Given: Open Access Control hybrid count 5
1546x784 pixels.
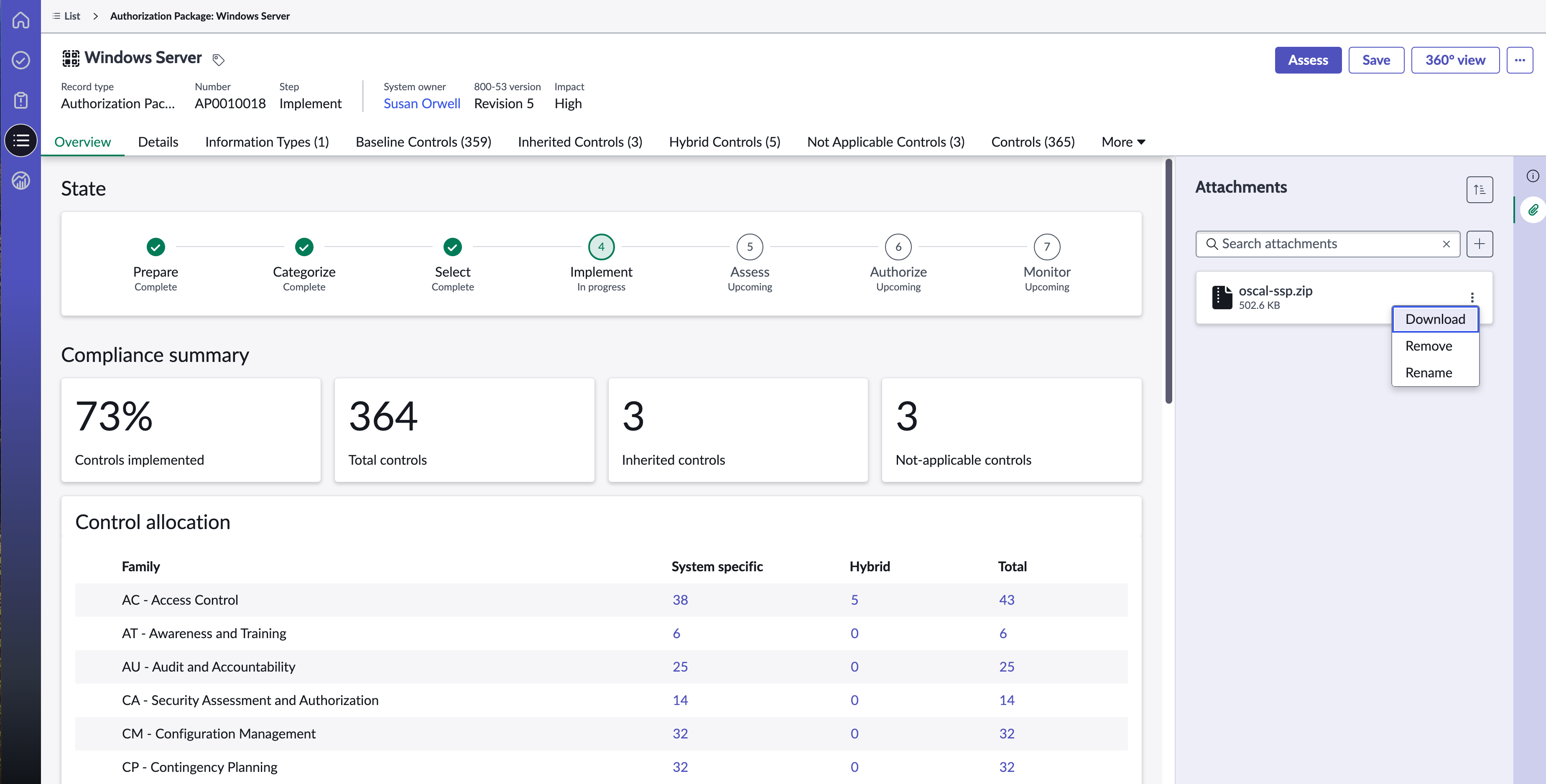Looking at the screenshot, I should coord(855,600).
